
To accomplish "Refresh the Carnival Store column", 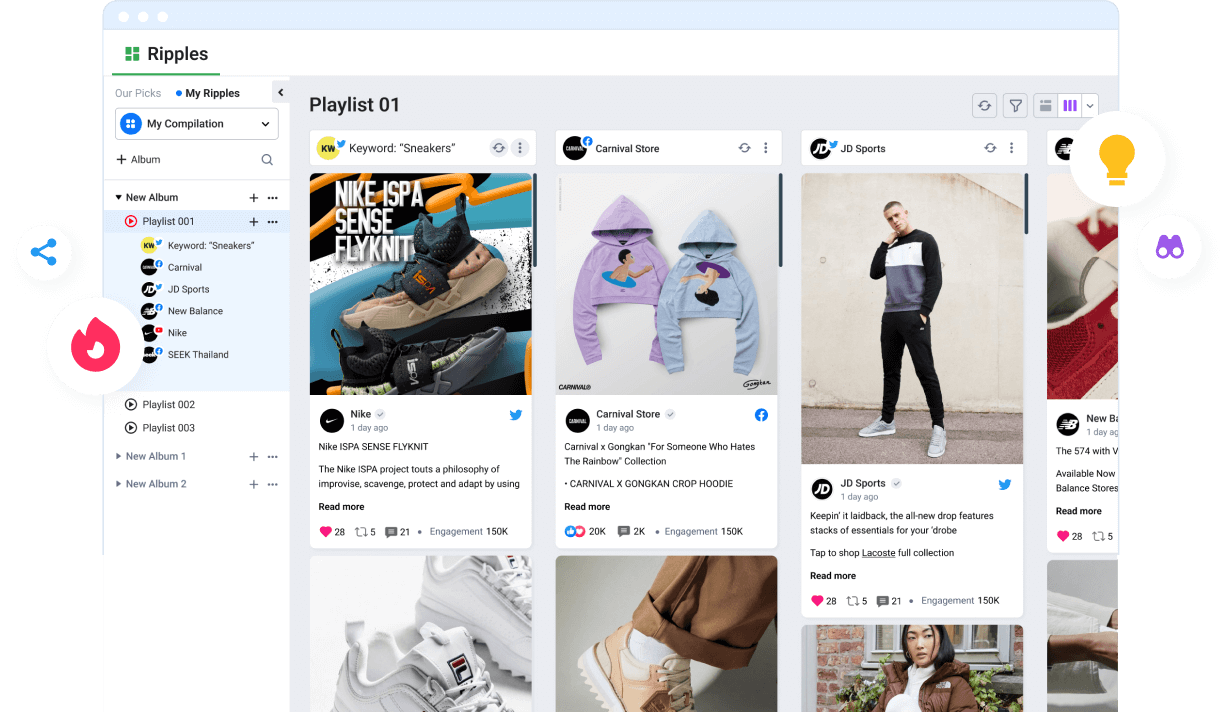I will click(x=744, y=148).
